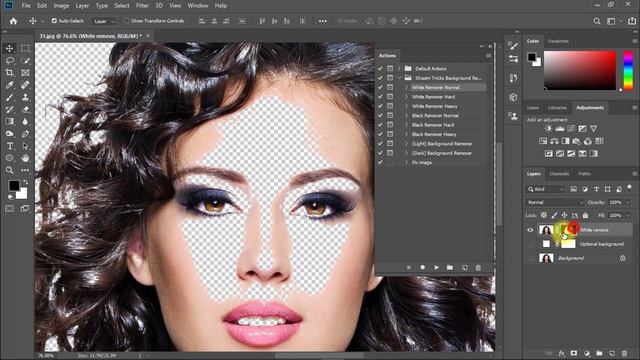Open the Window menu
This screenshot has height=360, width=640.
(x=198, y=6)
